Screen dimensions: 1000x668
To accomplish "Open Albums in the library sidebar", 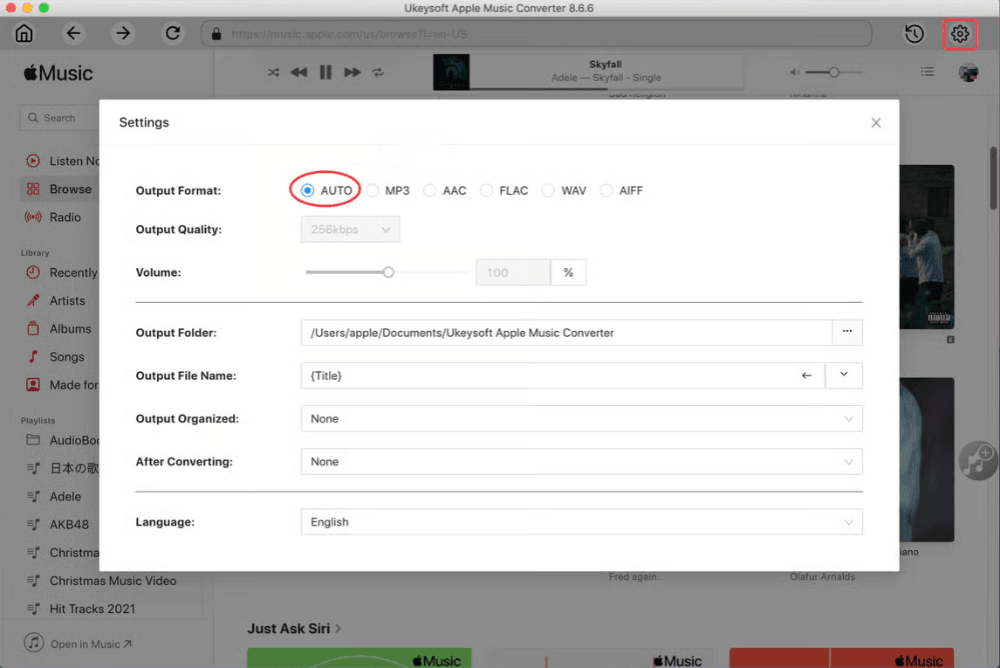I will click(x=70, y=329).
